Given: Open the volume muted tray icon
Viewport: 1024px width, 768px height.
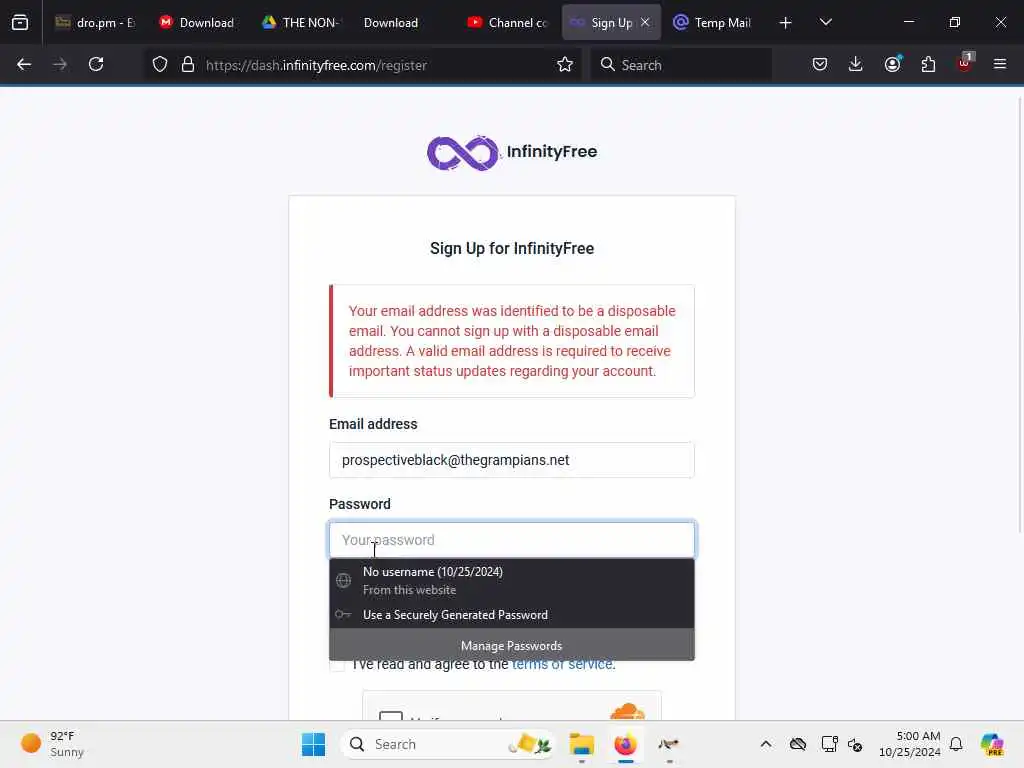Looking at the screenshot, I should click(x=855, y=744).
